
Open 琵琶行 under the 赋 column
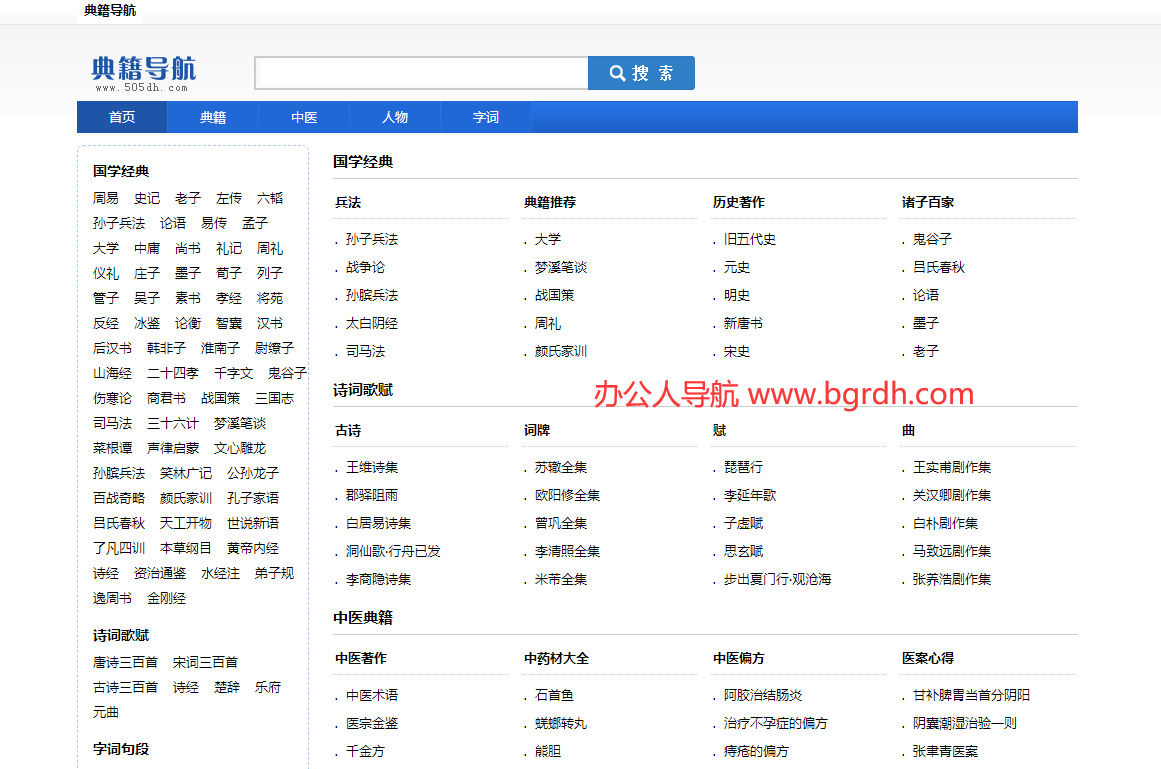pos(743,467)
